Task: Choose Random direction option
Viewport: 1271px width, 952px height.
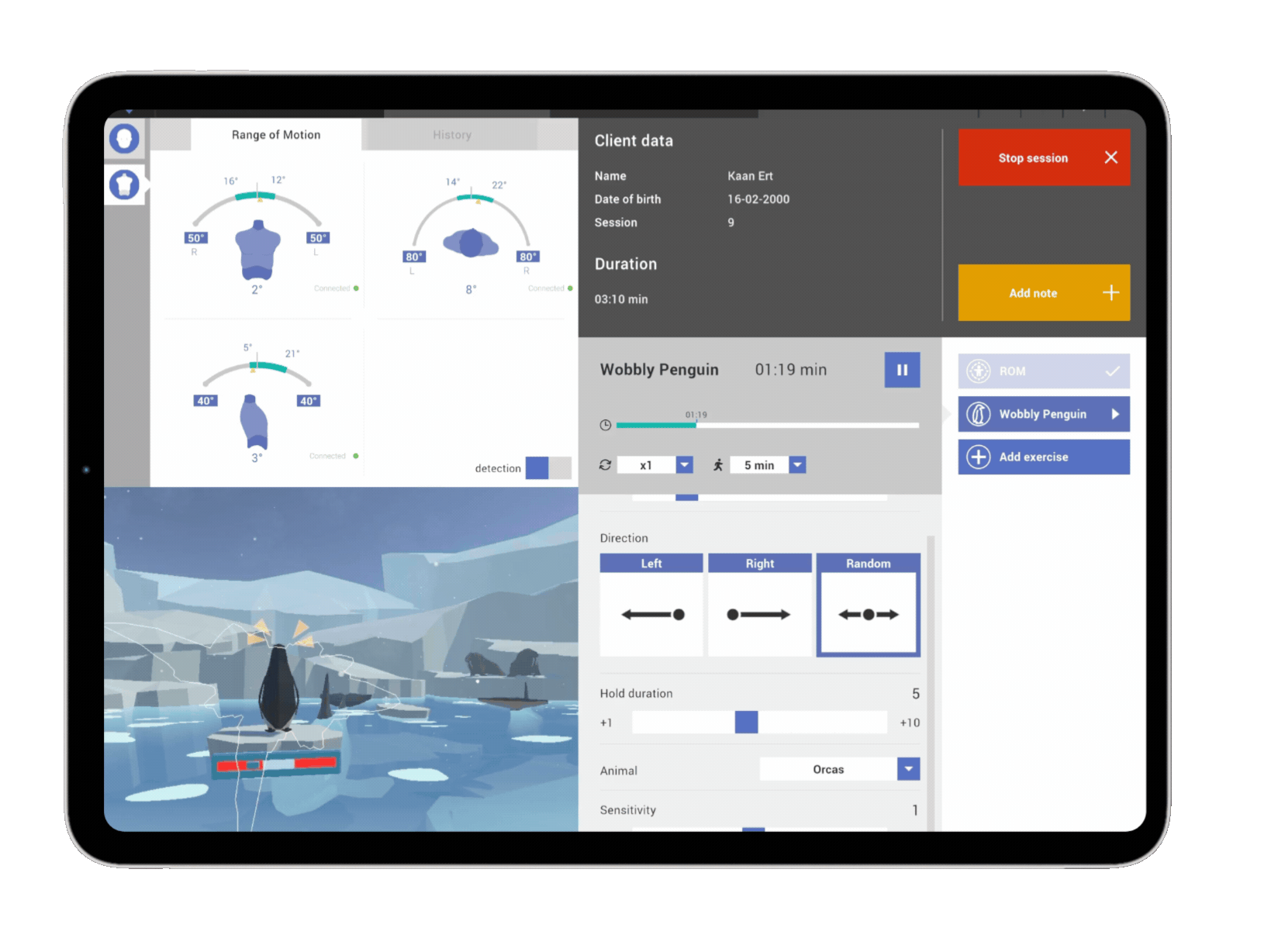Action: (869, 605)
